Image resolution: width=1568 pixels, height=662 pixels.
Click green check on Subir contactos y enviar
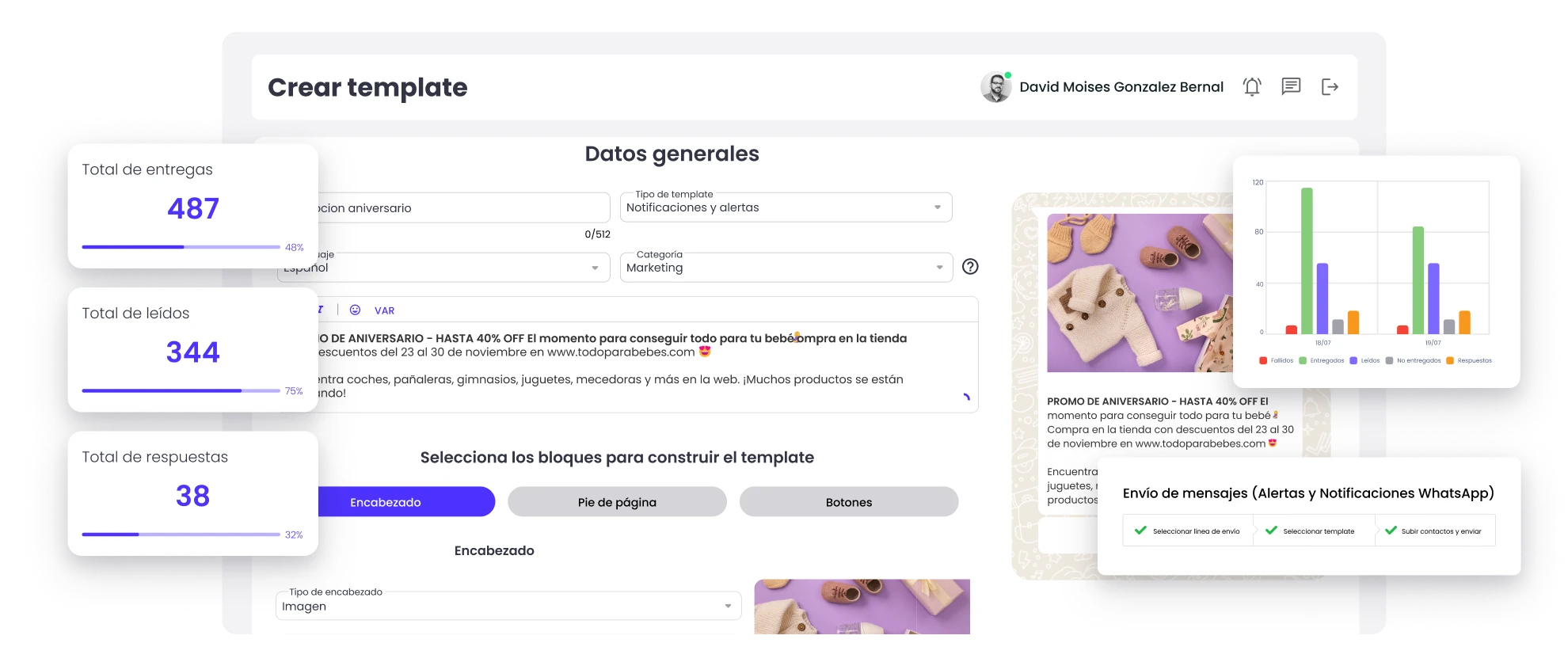pos(1391,531)
